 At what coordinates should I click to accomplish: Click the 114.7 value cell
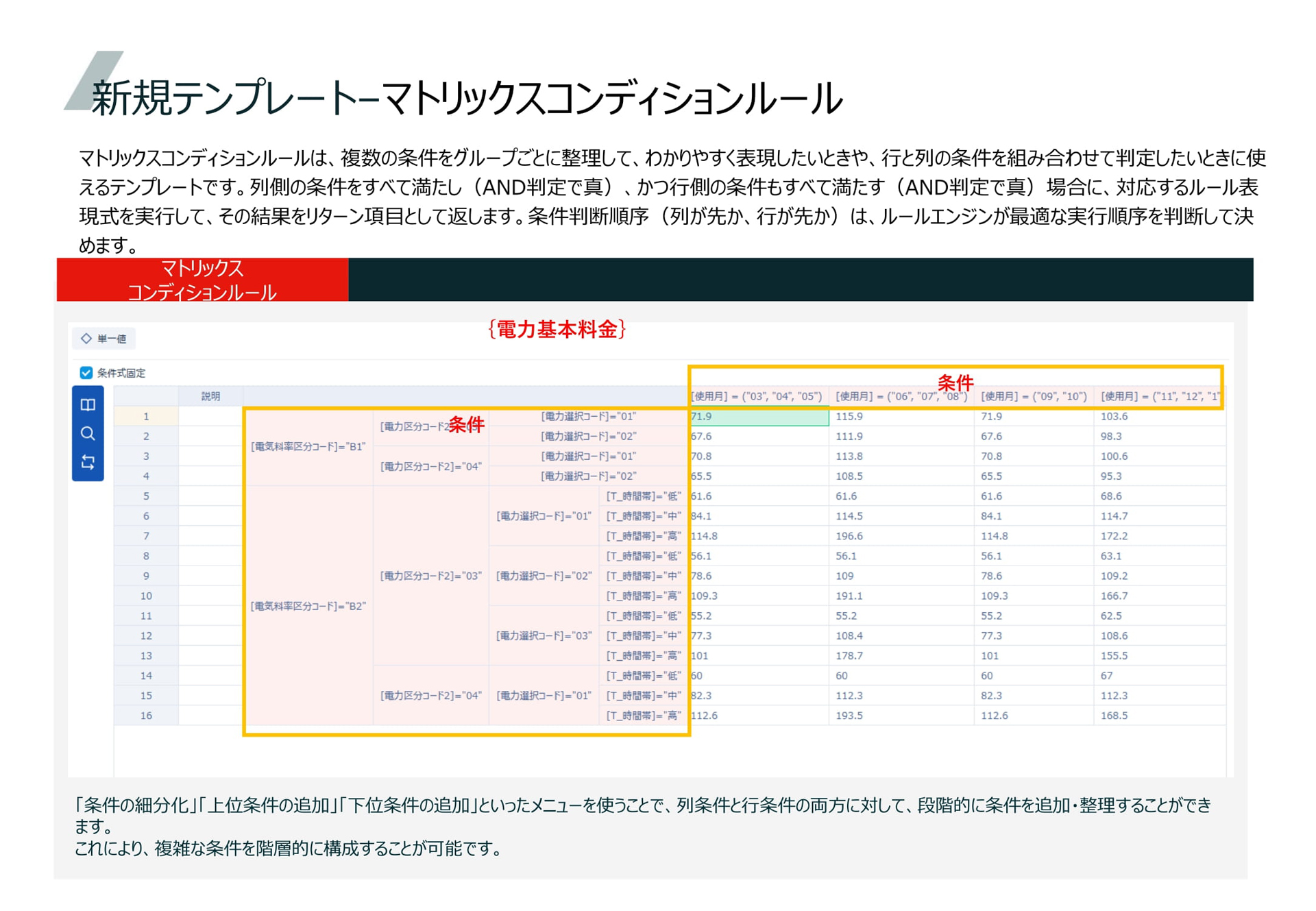point(1160,515)
